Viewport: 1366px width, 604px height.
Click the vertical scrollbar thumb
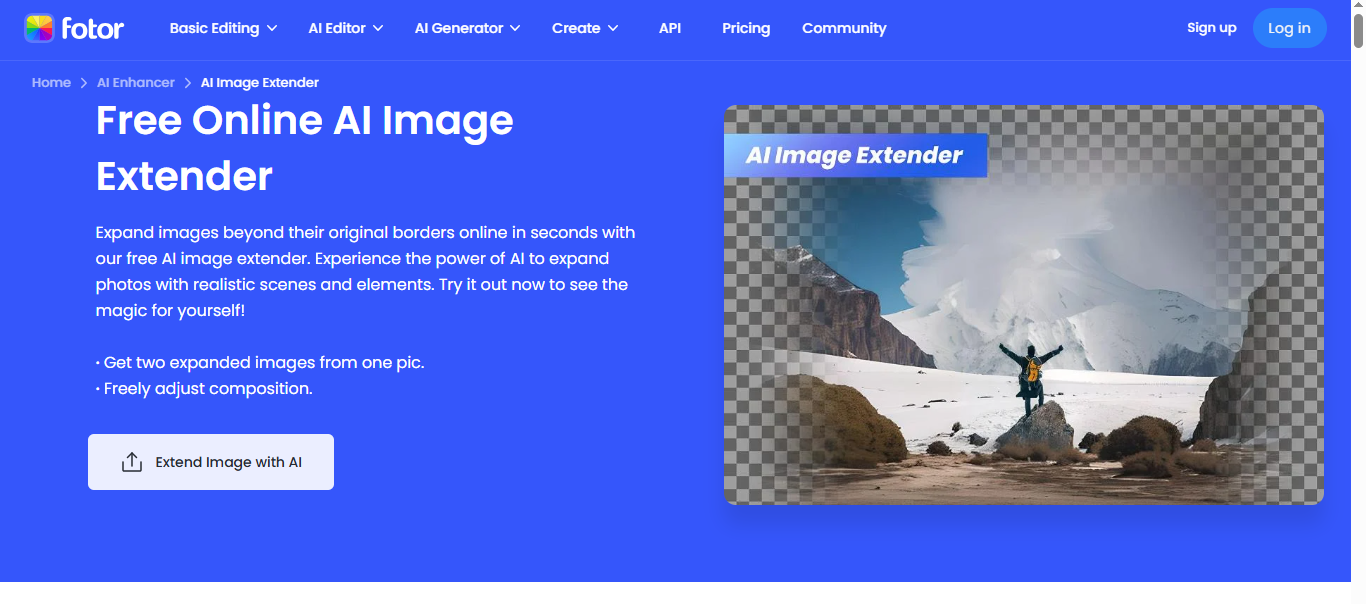[x=1357, y=30]
